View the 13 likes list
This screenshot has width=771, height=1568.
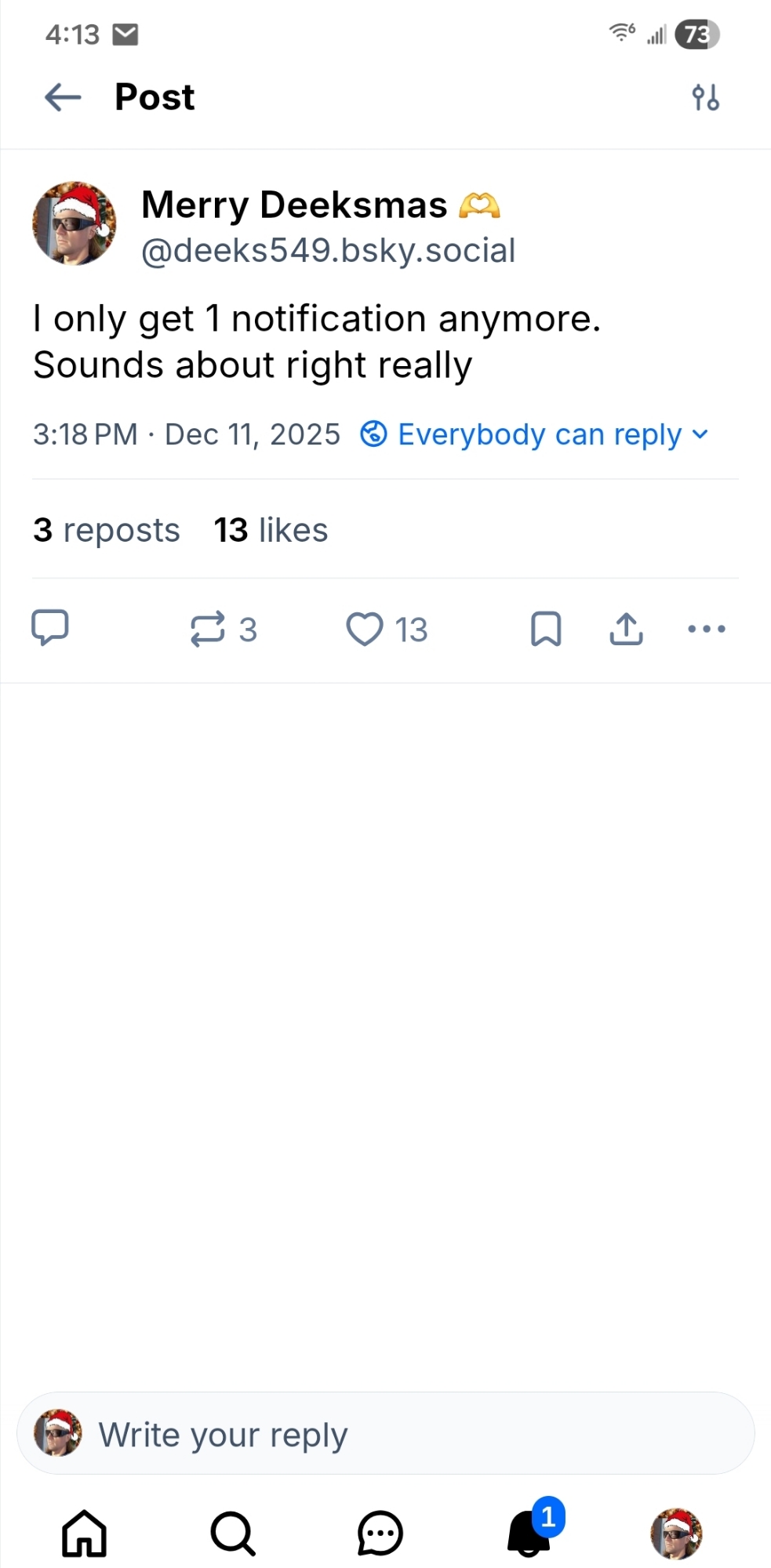271,530
